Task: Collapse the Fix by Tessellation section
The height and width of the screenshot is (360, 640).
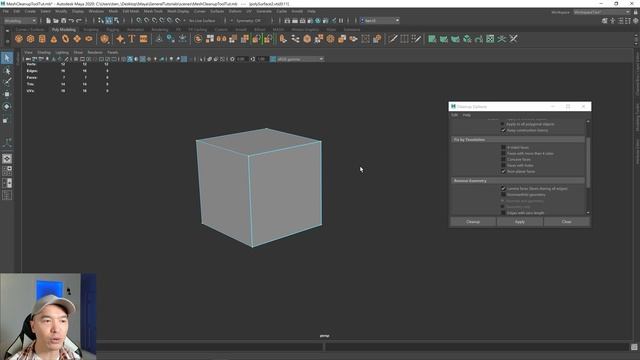Action: click(518, 140)
